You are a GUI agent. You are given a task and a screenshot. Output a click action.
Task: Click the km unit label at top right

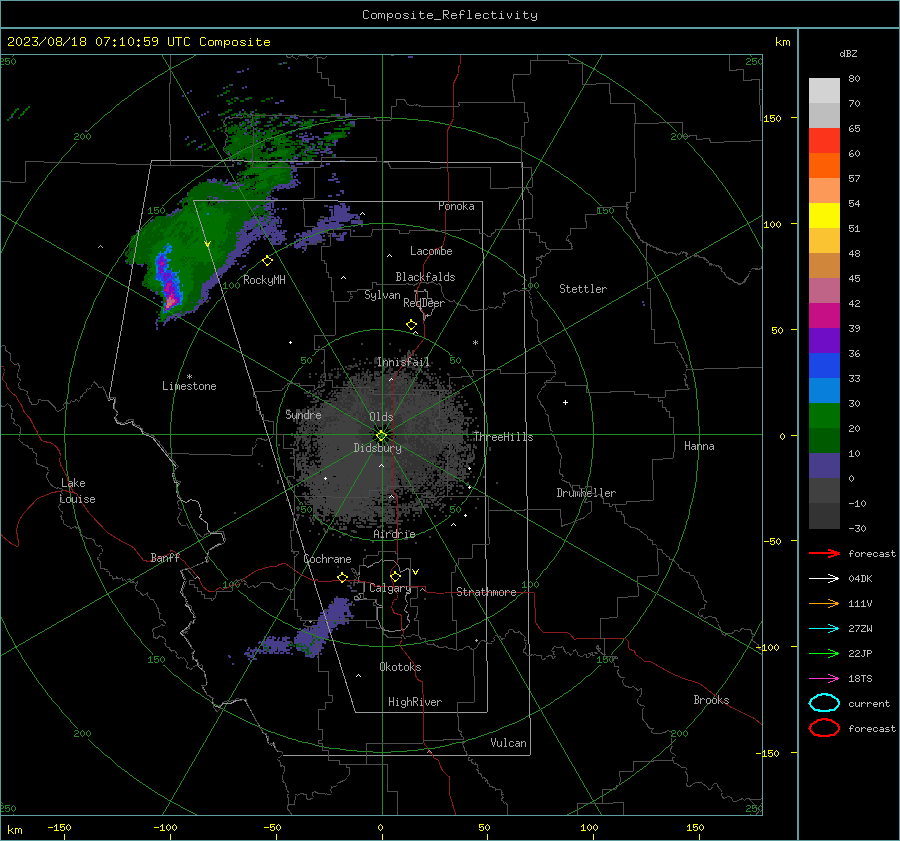pyautogui.click(x=782, y=42)
